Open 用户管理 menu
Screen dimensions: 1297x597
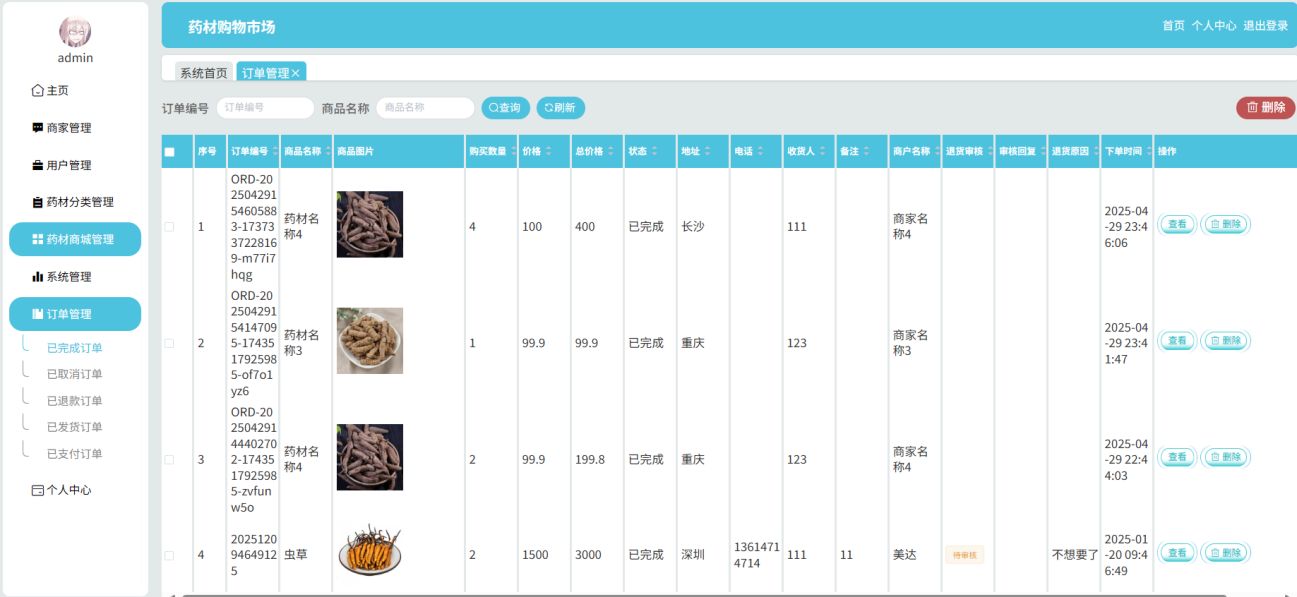(x=75, y=165)
